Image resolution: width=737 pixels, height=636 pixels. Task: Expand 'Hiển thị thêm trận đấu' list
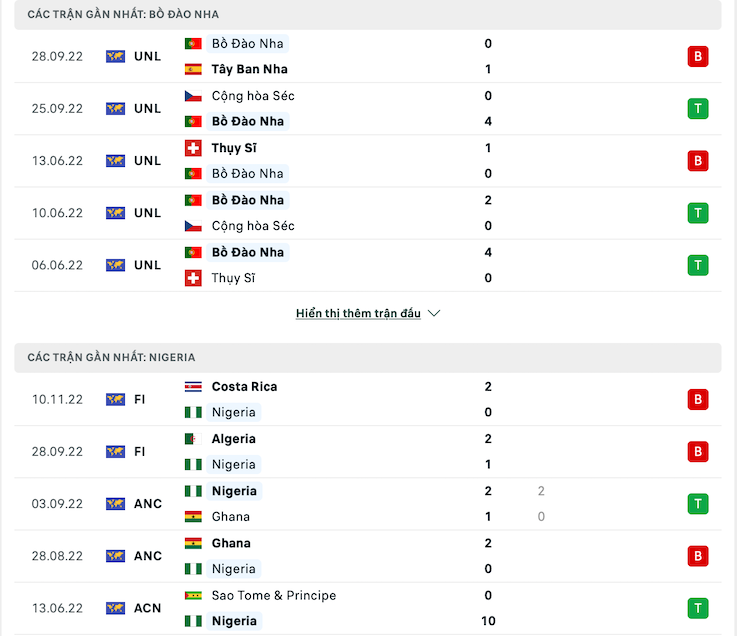coord(358,313)
